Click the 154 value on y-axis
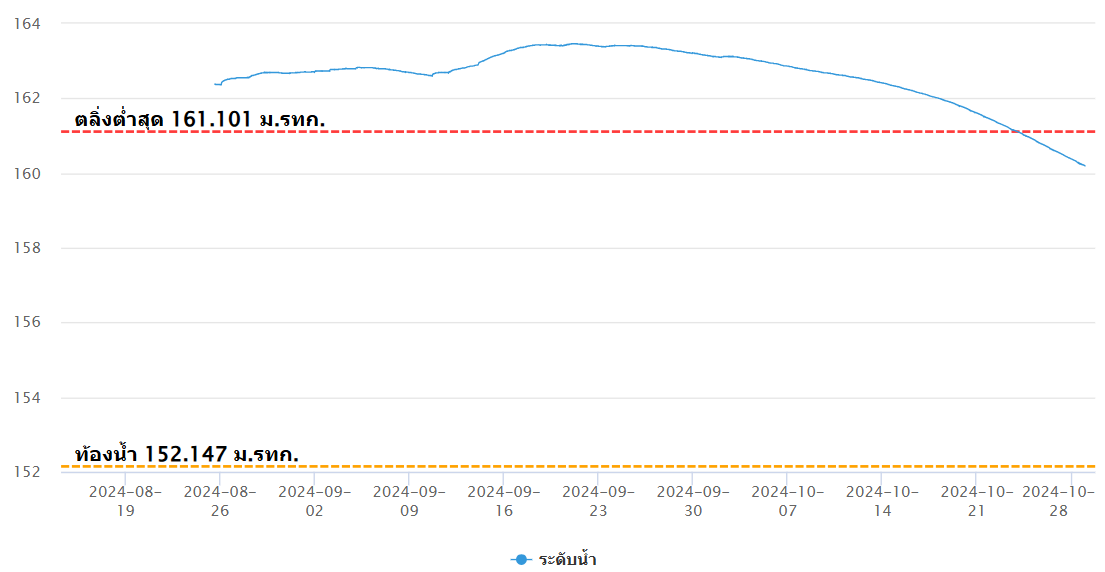1105x572 pixels. tap(27, 398)
